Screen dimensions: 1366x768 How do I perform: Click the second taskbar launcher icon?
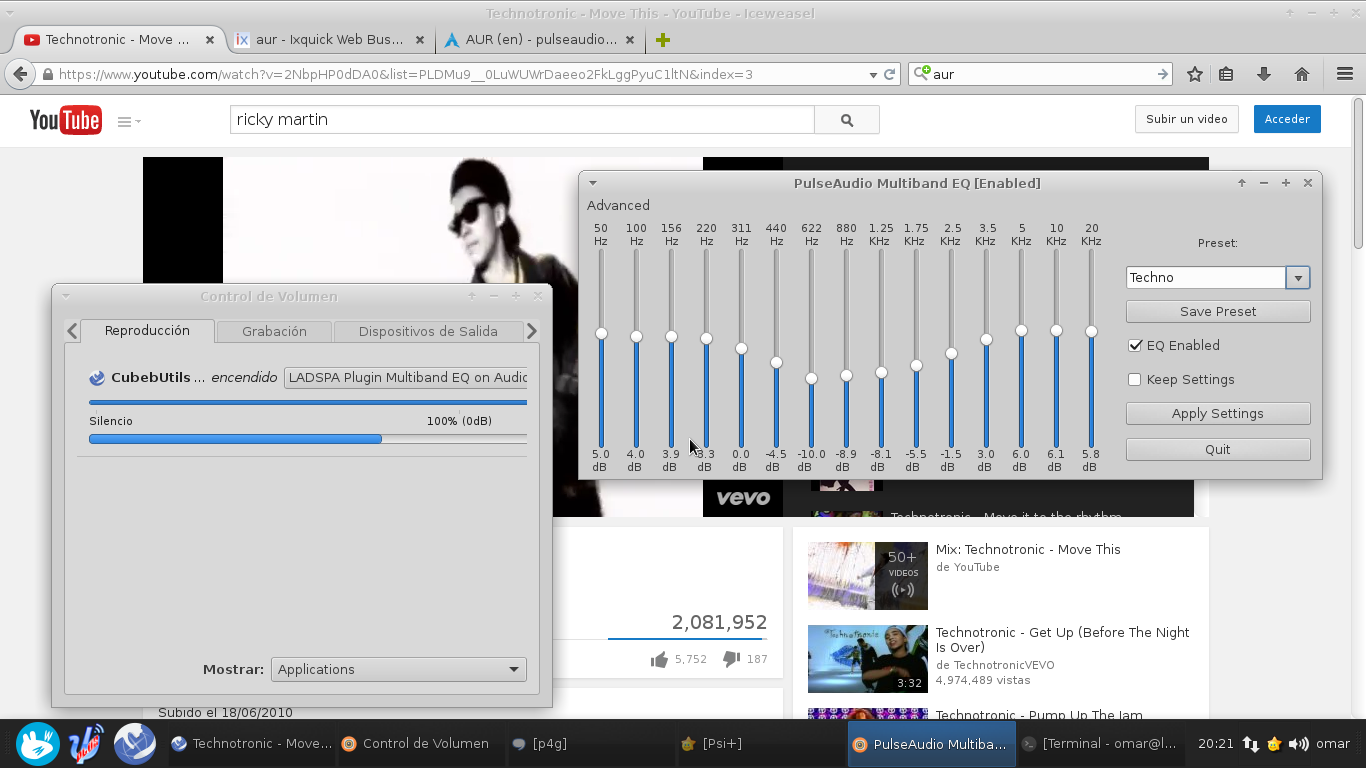click(87, 744)
